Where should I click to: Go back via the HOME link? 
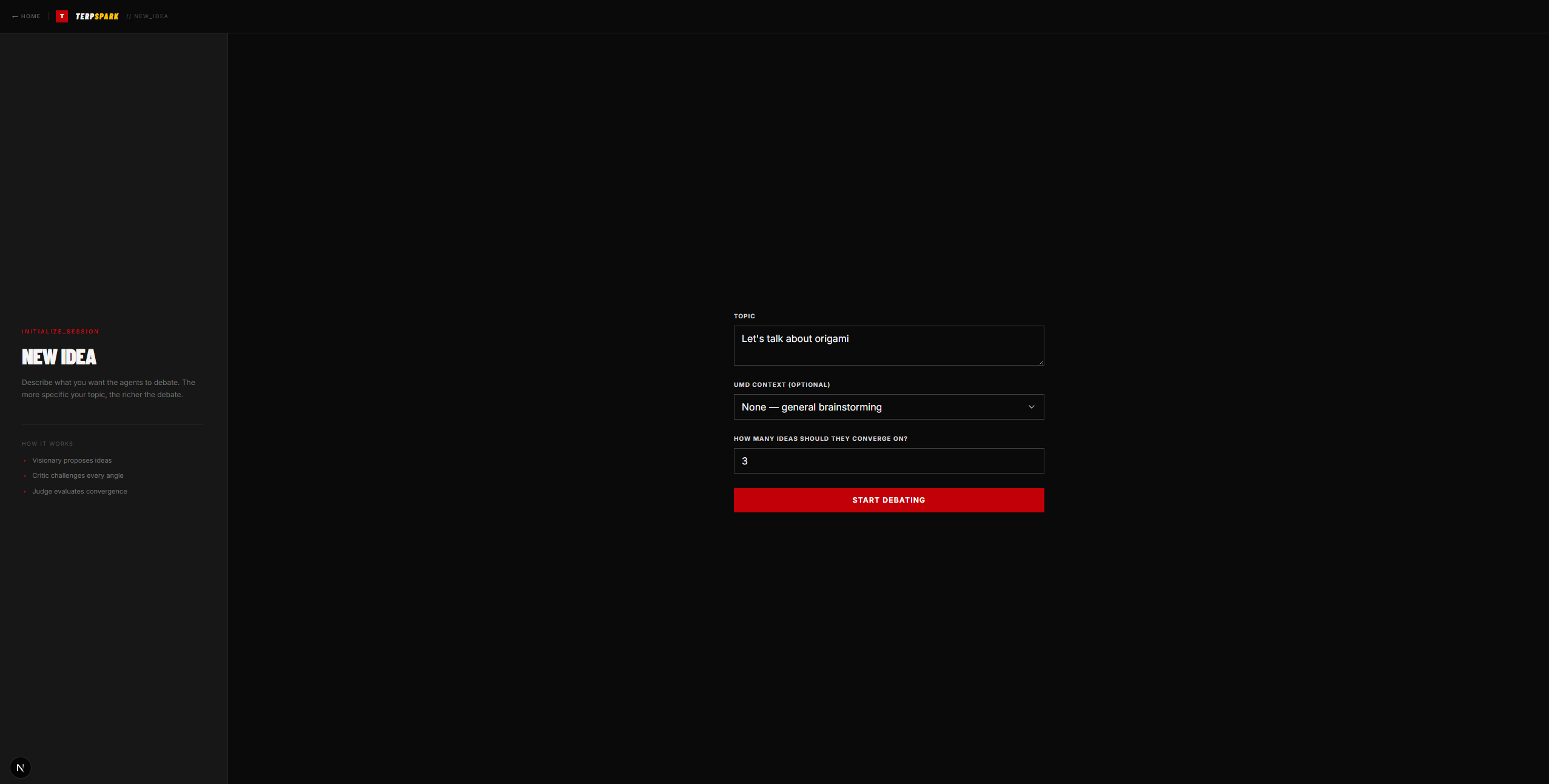click(x=30, y=16)
